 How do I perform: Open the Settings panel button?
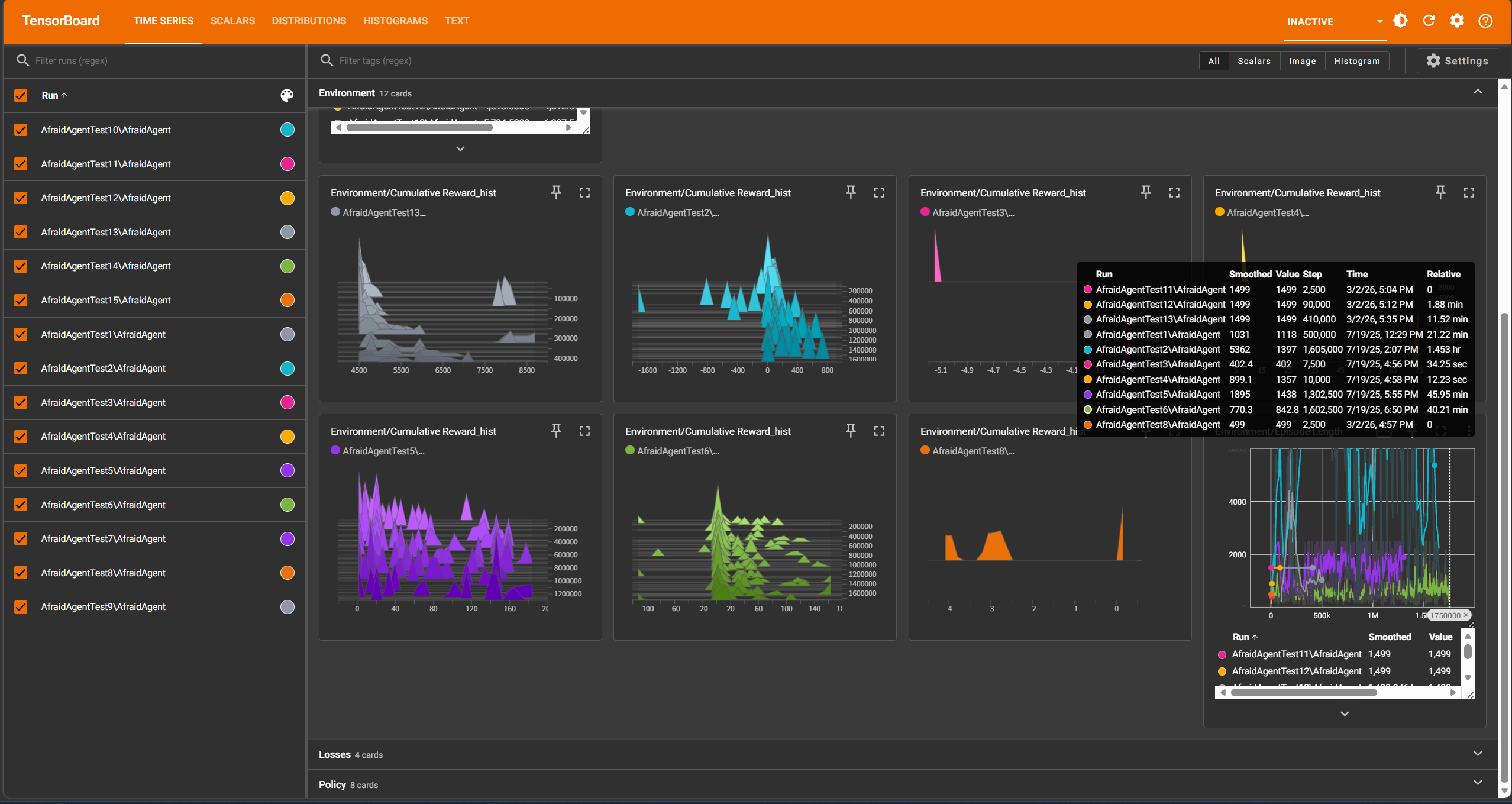pyautogui.click(x=1458, y=61)
